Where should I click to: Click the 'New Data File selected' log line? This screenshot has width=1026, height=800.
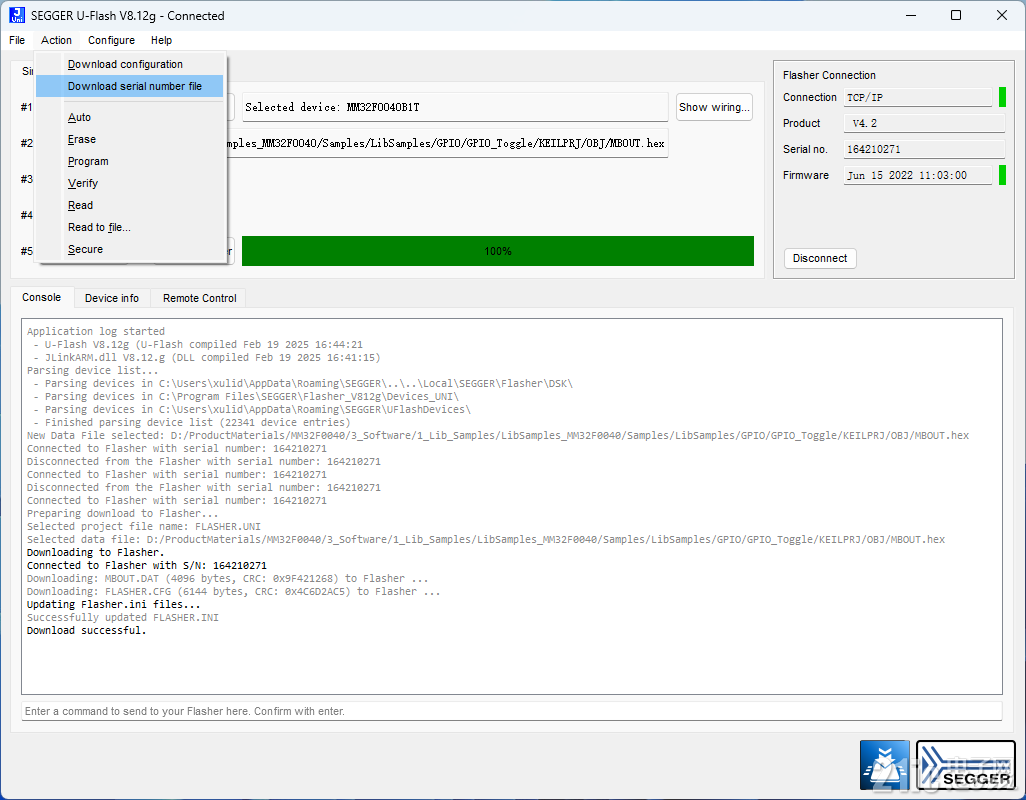[498, 435]
